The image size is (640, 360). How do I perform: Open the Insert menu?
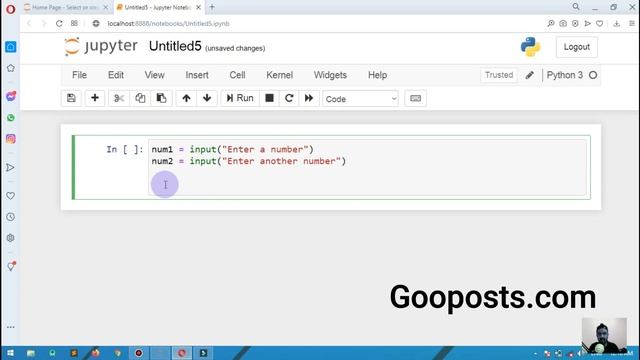[x=197, y=75]
